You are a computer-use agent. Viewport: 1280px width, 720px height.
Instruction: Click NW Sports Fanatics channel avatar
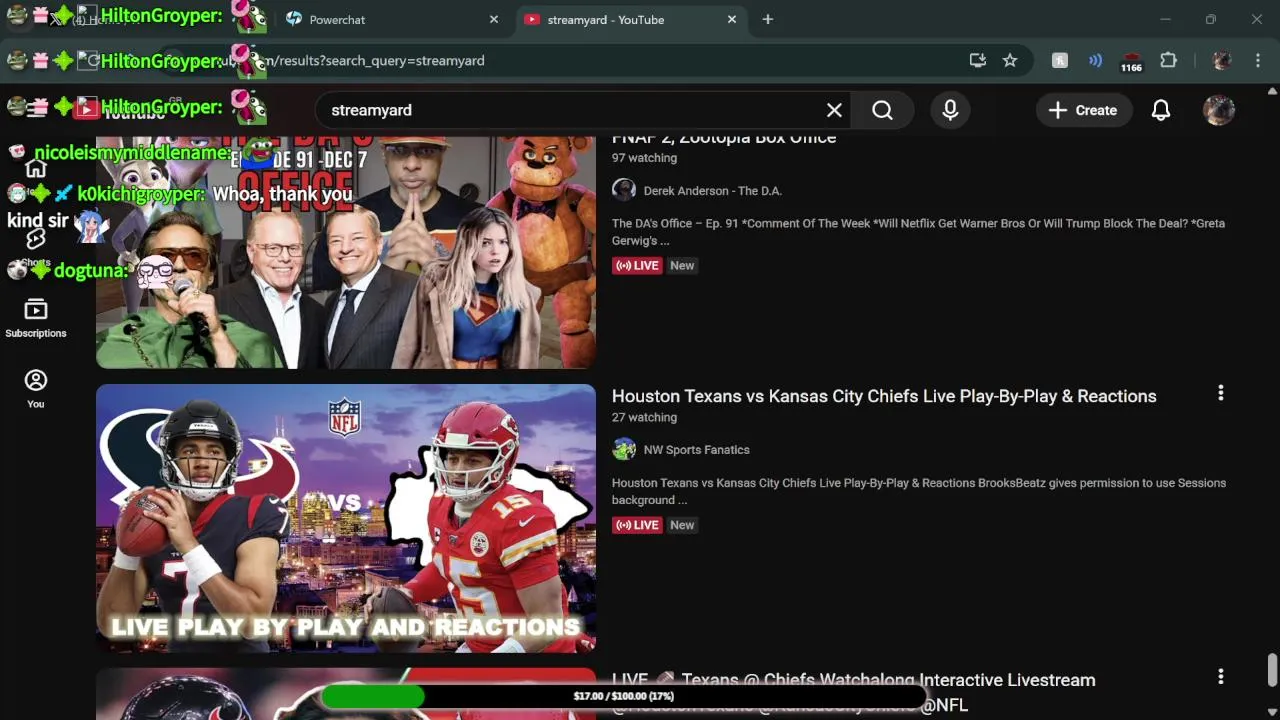tap(624, 449)
